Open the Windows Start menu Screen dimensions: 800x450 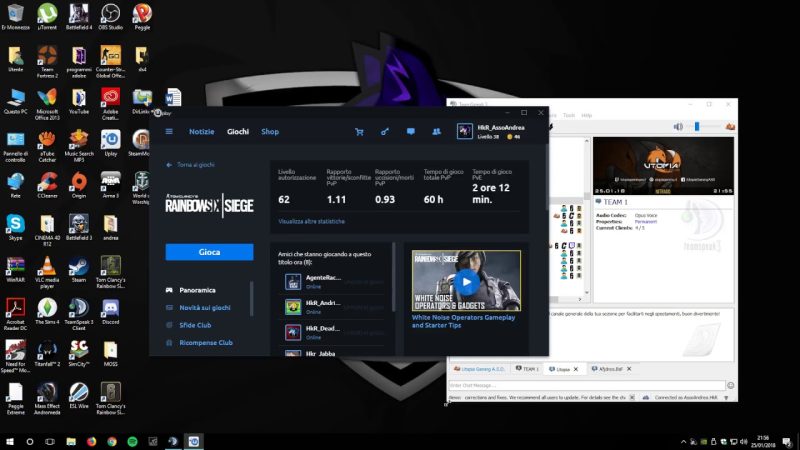click(x=9, y=441)
